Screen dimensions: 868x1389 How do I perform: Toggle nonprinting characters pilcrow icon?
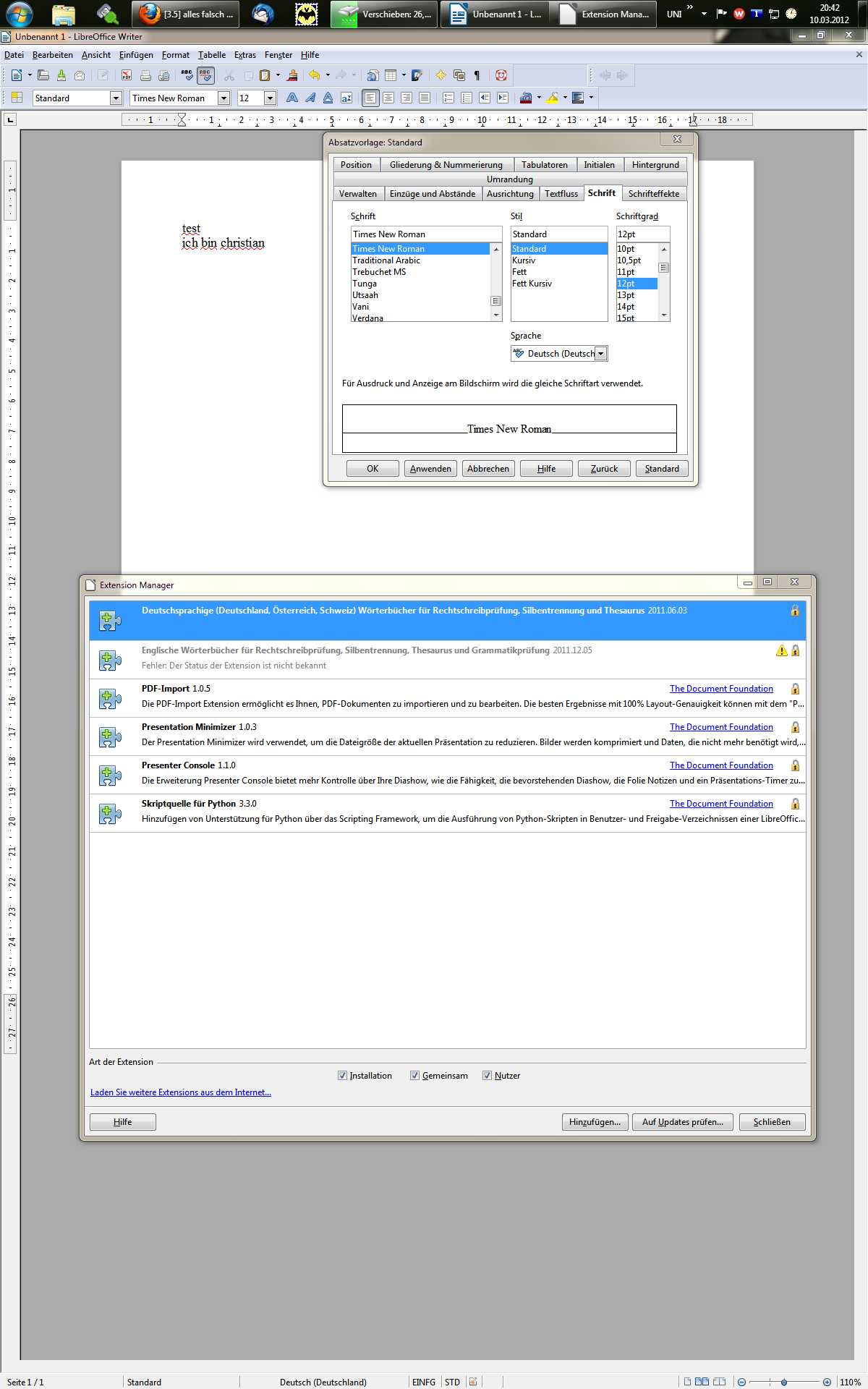(x=477, y=75)
